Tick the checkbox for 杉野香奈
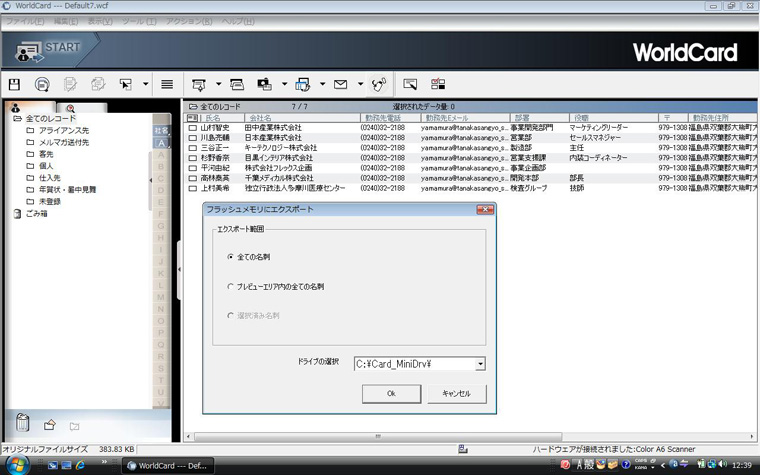760x475 pixels. [x=192, y=158]
